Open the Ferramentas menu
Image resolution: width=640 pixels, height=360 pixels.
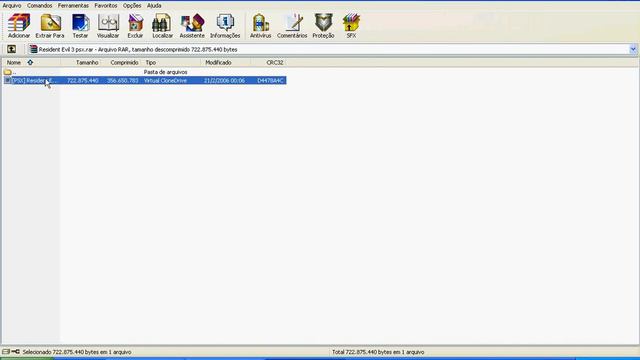click(x=73, y=6)
